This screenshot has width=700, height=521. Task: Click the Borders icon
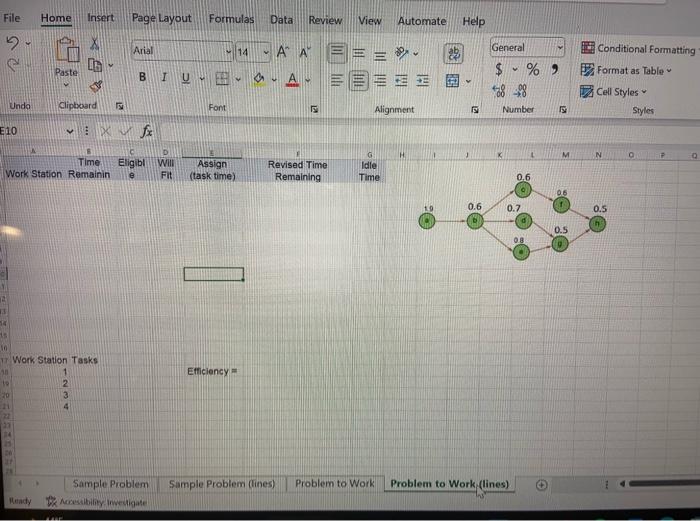(x=222, y=79)
